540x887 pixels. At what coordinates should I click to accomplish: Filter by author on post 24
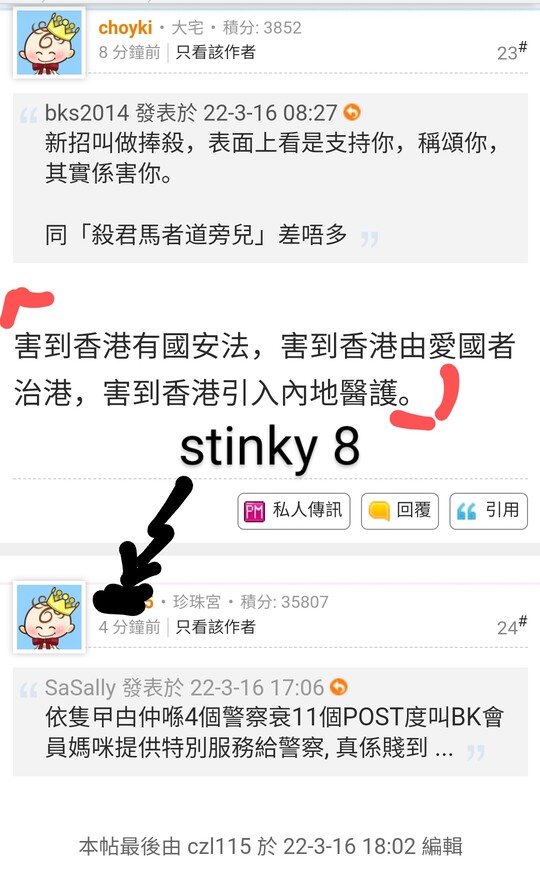pos(215,627)
